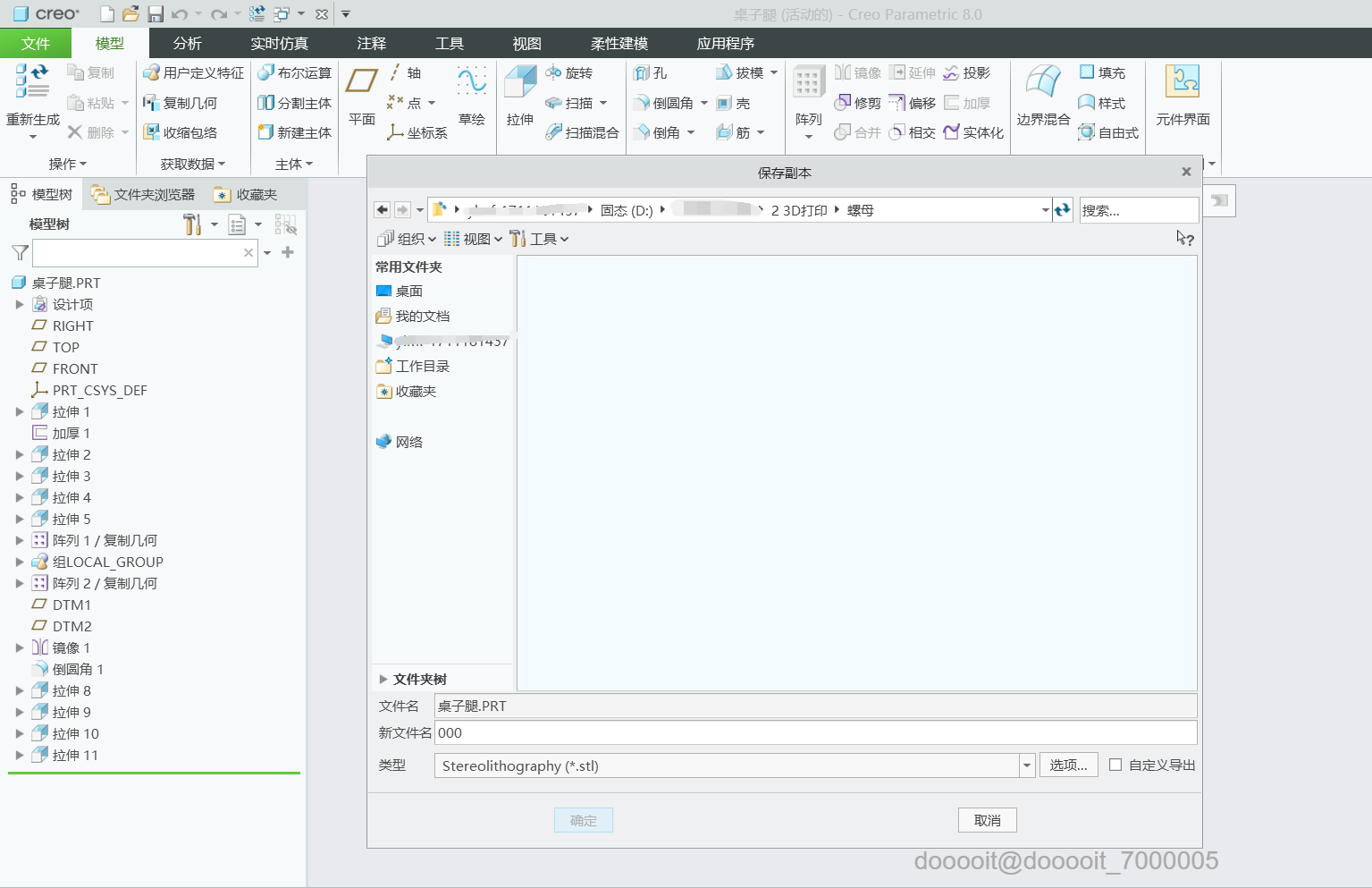Close the 保存副本 dialog
This screenshot has width=1372, height=888.
(1186, 172)
